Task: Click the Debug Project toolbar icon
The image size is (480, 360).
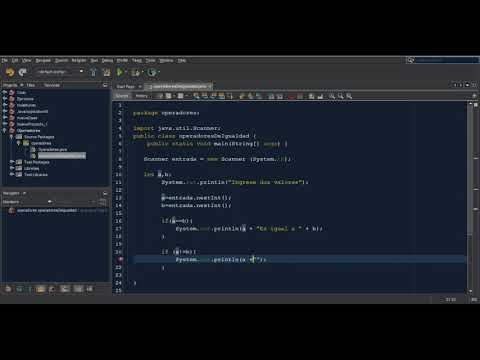Action: [x=136, y=72]
